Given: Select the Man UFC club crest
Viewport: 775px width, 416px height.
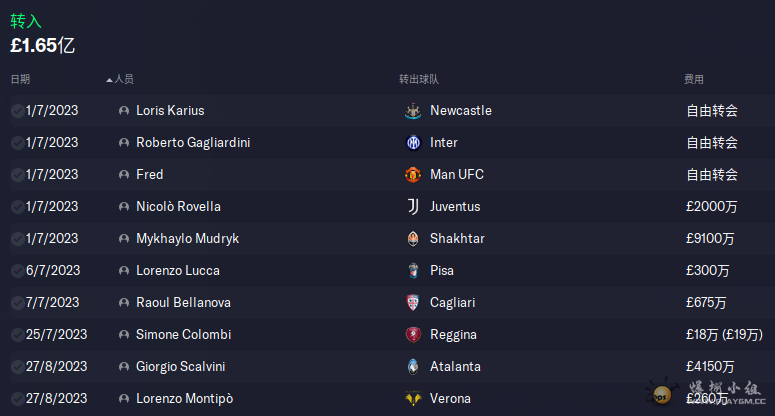Looking at the screenshot, I should click(413, 175).
